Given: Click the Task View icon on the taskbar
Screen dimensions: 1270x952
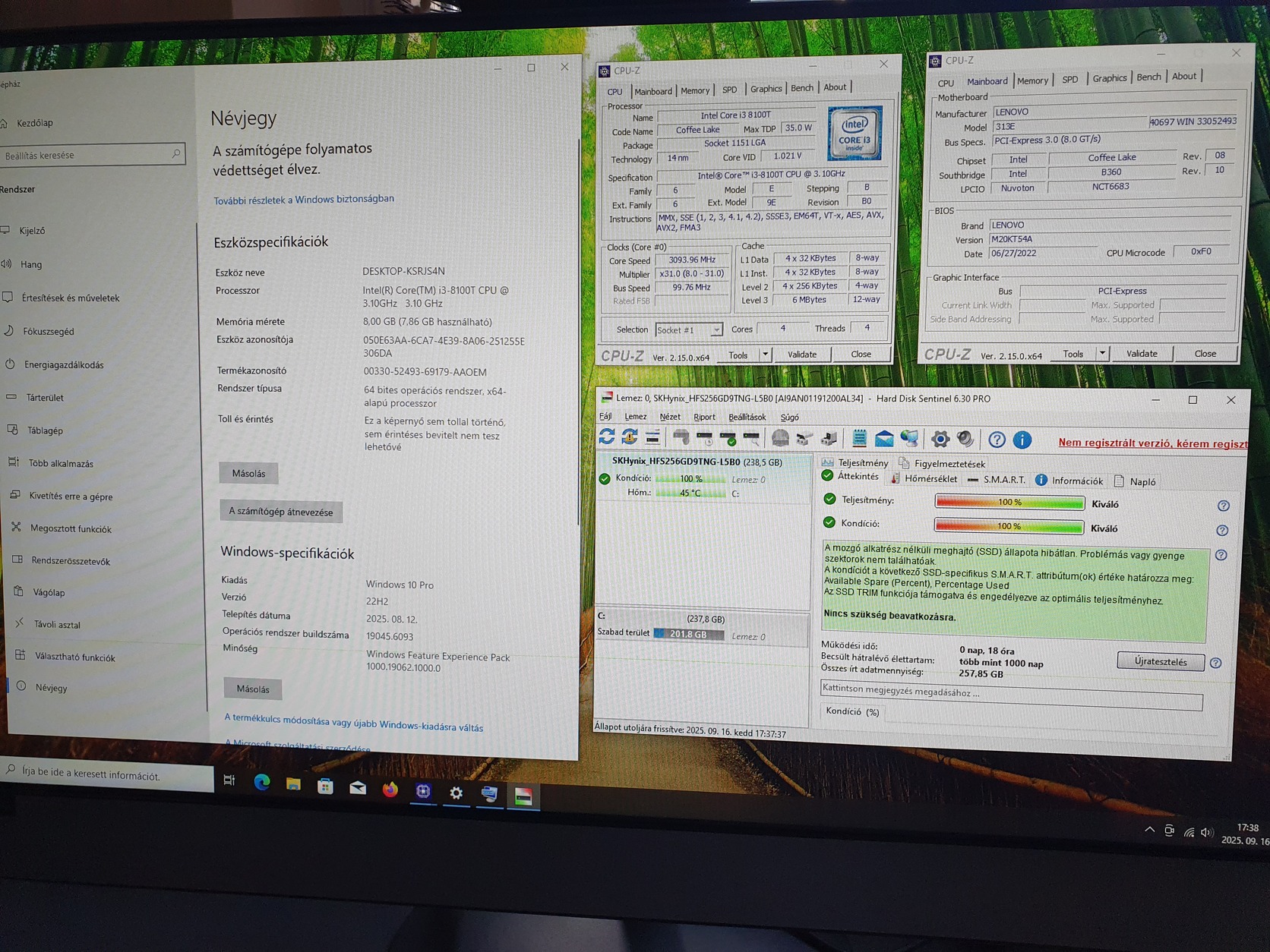Looking at the screenshot, I should click(x=229, y=780).
